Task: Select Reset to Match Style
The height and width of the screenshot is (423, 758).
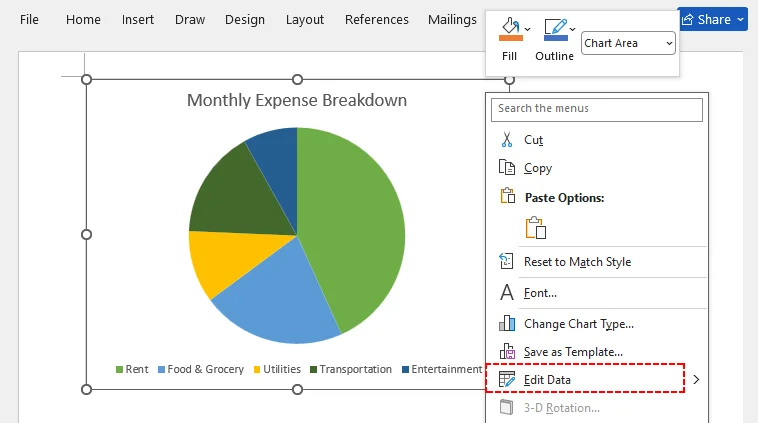Action: pos(577,262)
